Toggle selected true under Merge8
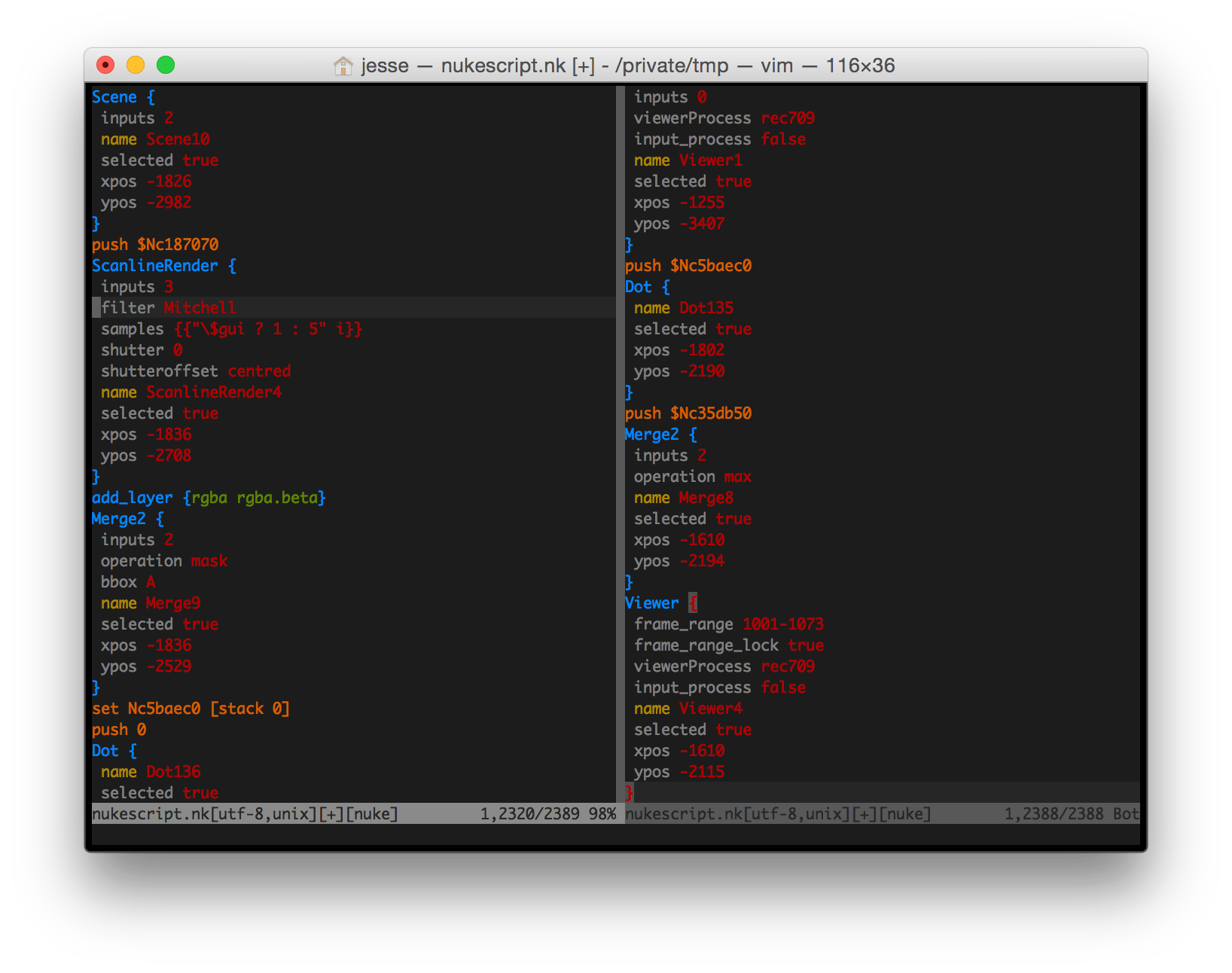Image resolution: width=1232 pixels, height=973 pixels. [734, 518]
